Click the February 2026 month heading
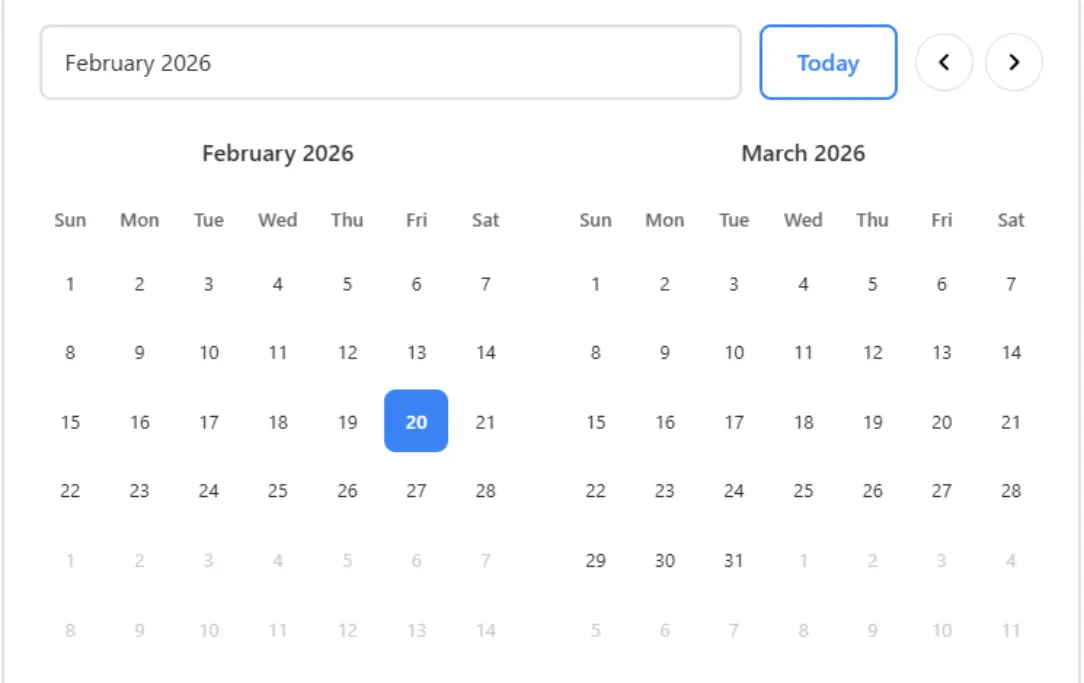The width and height of the screenshot is (1084, 683). pyautogui.click(x=277, y=153)
